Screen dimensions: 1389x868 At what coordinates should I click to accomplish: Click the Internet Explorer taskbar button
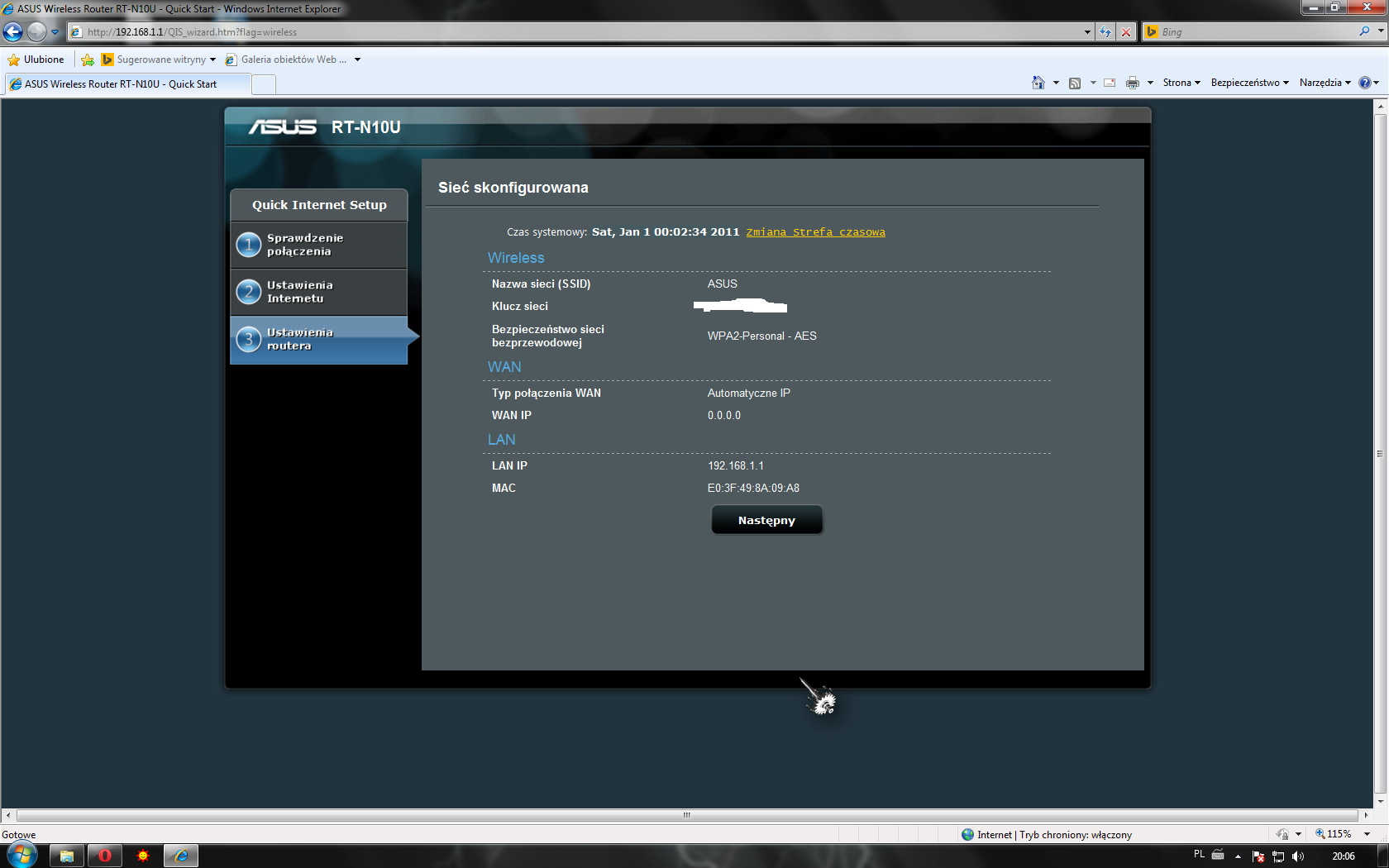pyautogui.click(x=181, y=856)
